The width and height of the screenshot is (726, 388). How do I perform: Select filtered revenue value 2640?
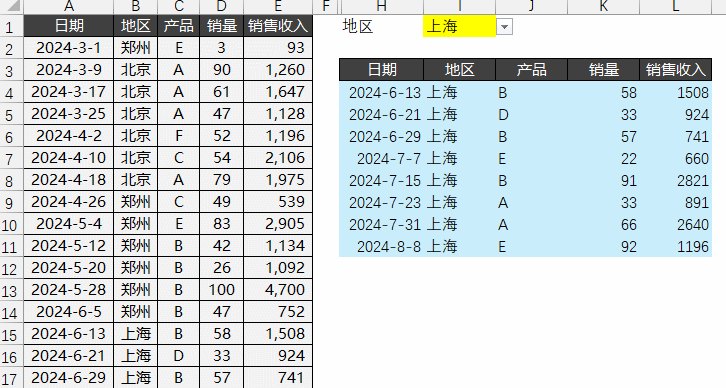pyautogui.click(x=676, y=225)
